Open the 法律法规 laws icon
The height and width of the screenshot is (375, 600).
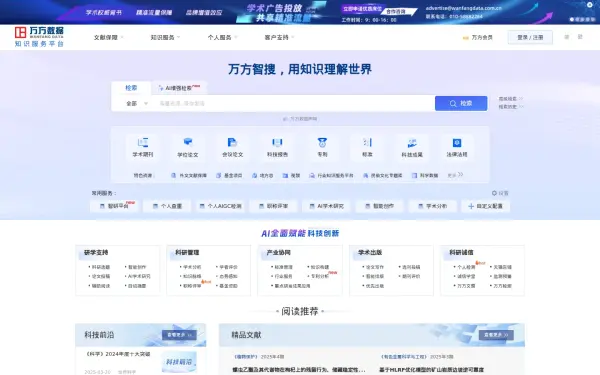(457, 143)
